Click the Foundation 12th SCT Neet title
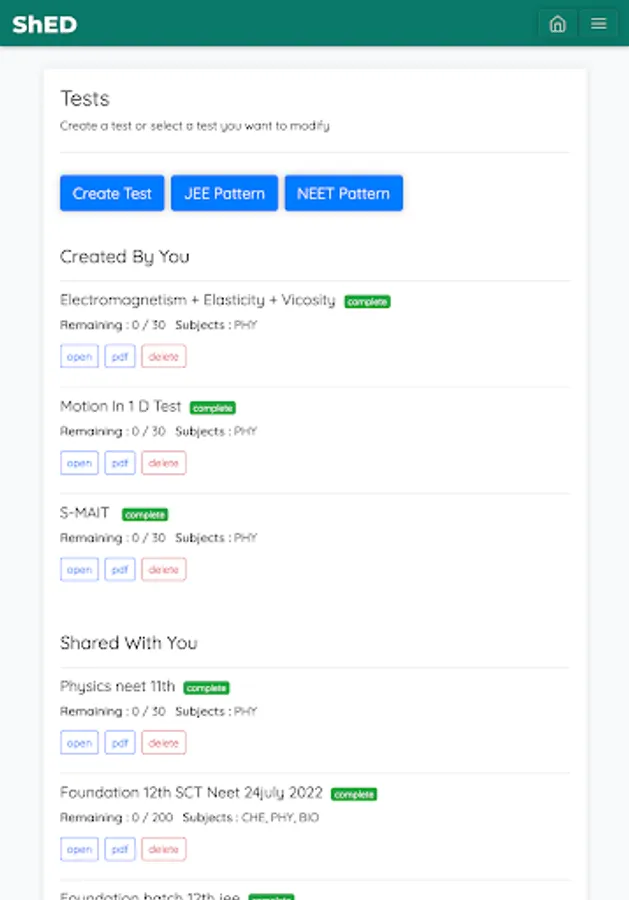The width and height of the screenshot is (629, 900). click(x=191, y=792)
